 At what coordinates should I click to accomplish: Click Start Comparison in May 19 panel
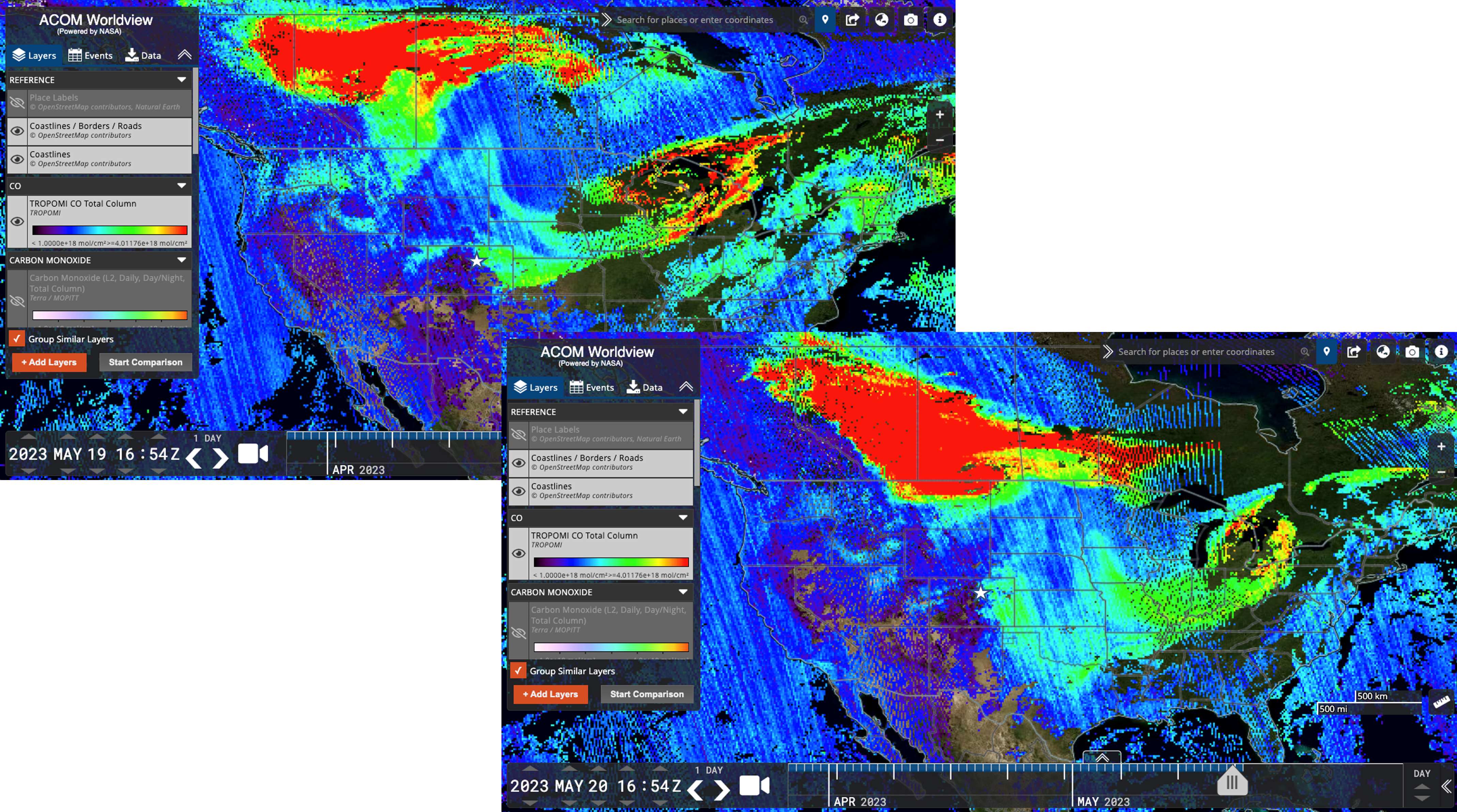[x=145, y=362]
